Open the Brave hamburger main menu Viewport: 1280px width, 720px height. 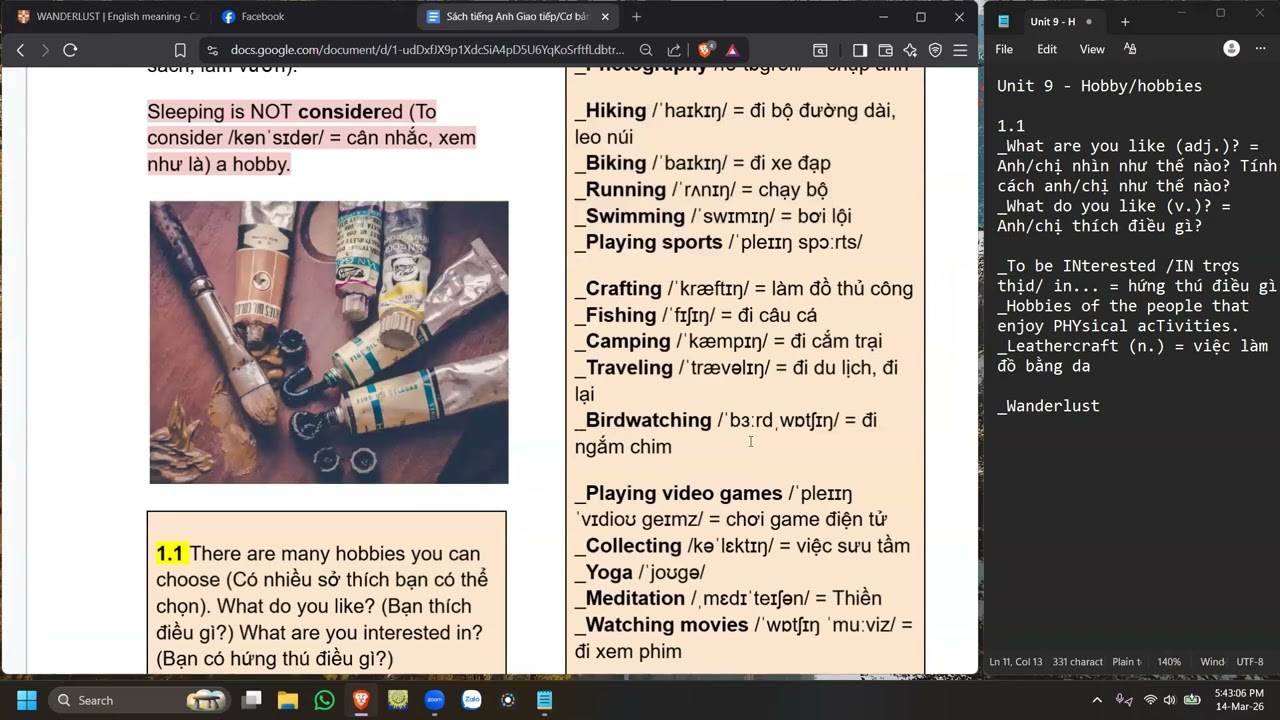coord(960,50)
